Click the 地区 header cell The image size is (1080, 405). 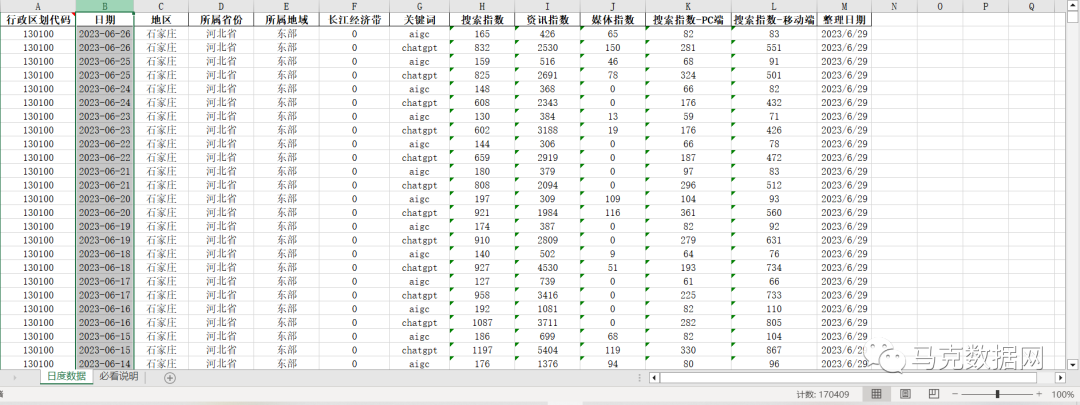click(161, 20)
